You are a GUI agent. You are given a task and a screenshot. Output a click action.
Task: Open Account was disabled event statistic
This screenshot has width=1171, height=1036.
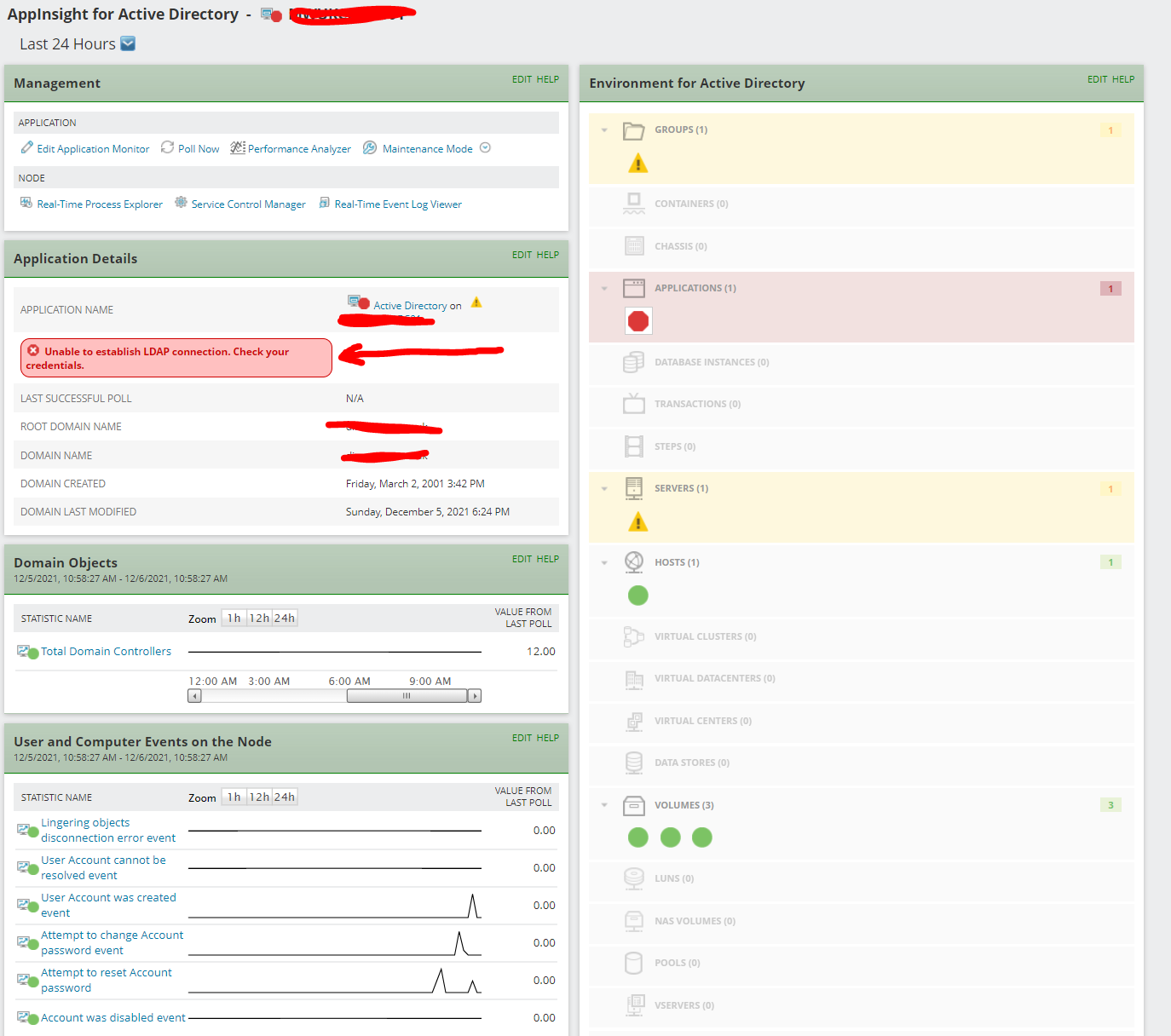coord(113,1018)
